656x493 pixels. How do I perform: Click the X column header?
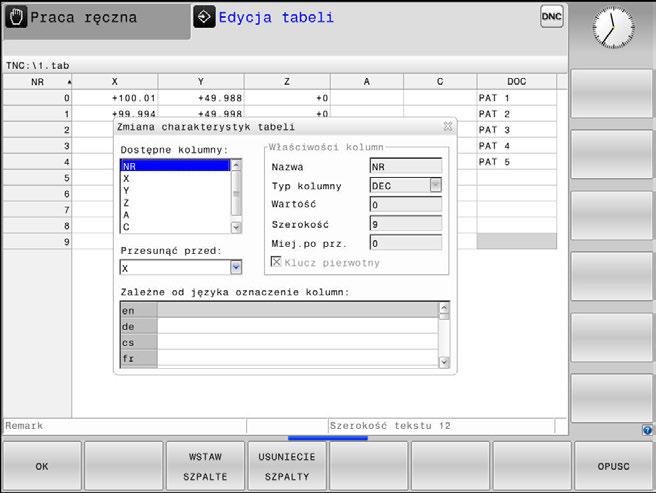(115, 82)
